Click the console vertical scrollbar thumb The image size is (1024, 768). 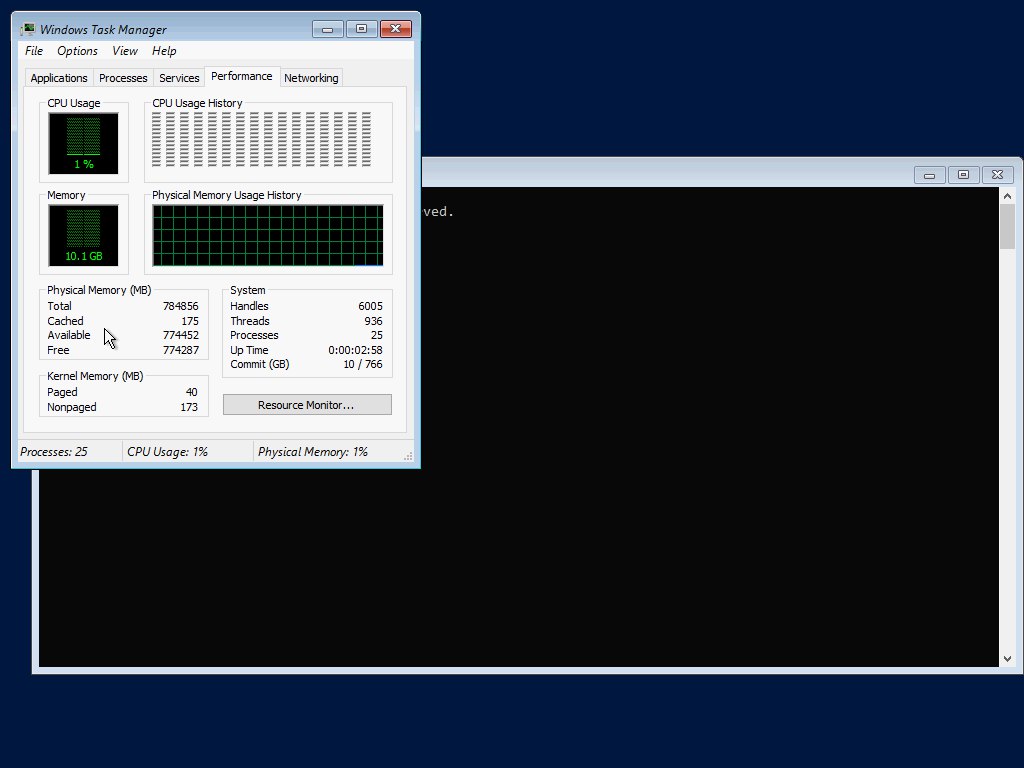1007,227
